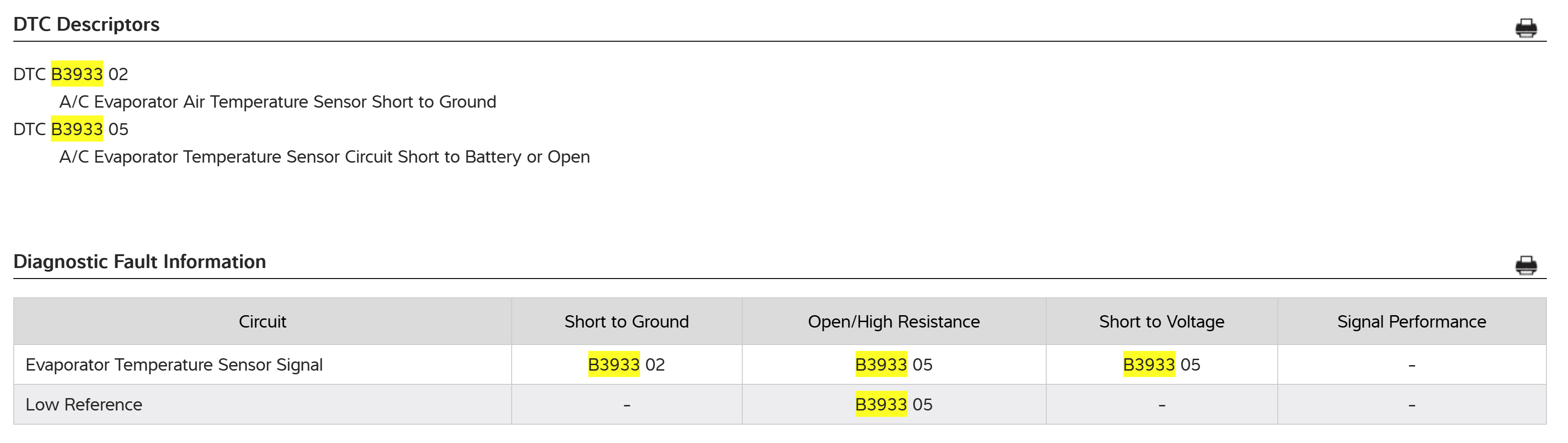Open B3933 05 in the Short to Voltage column
Screen dimensions: 1568x443
[1161, 365]
